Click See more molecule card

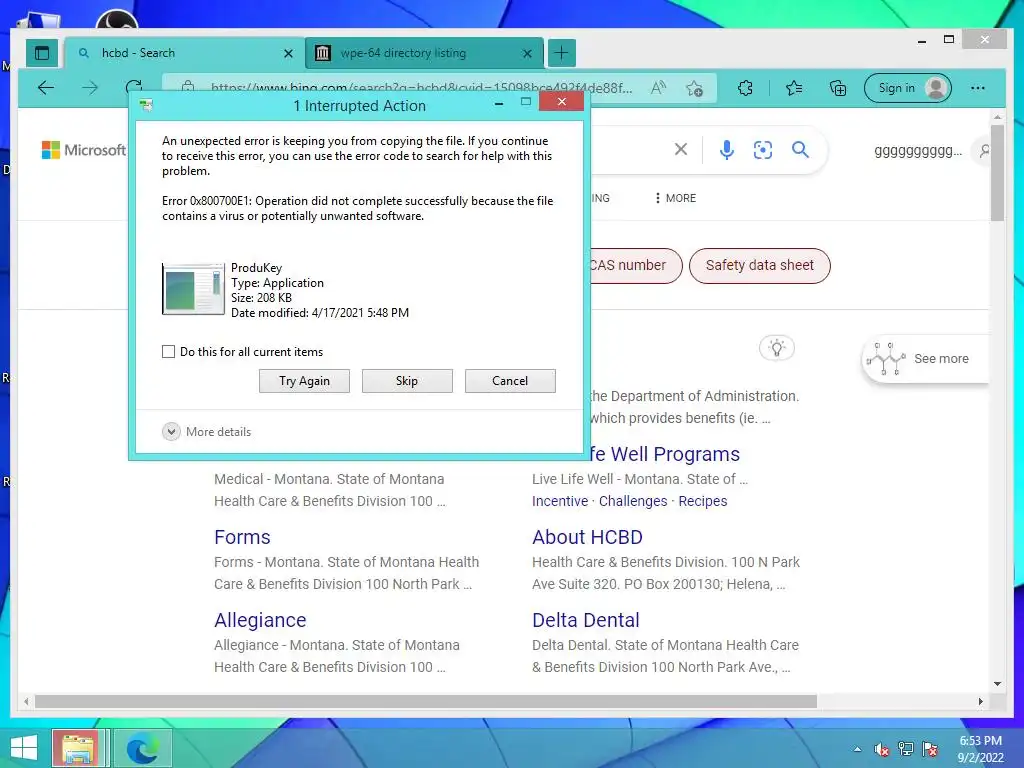point(925,359)
